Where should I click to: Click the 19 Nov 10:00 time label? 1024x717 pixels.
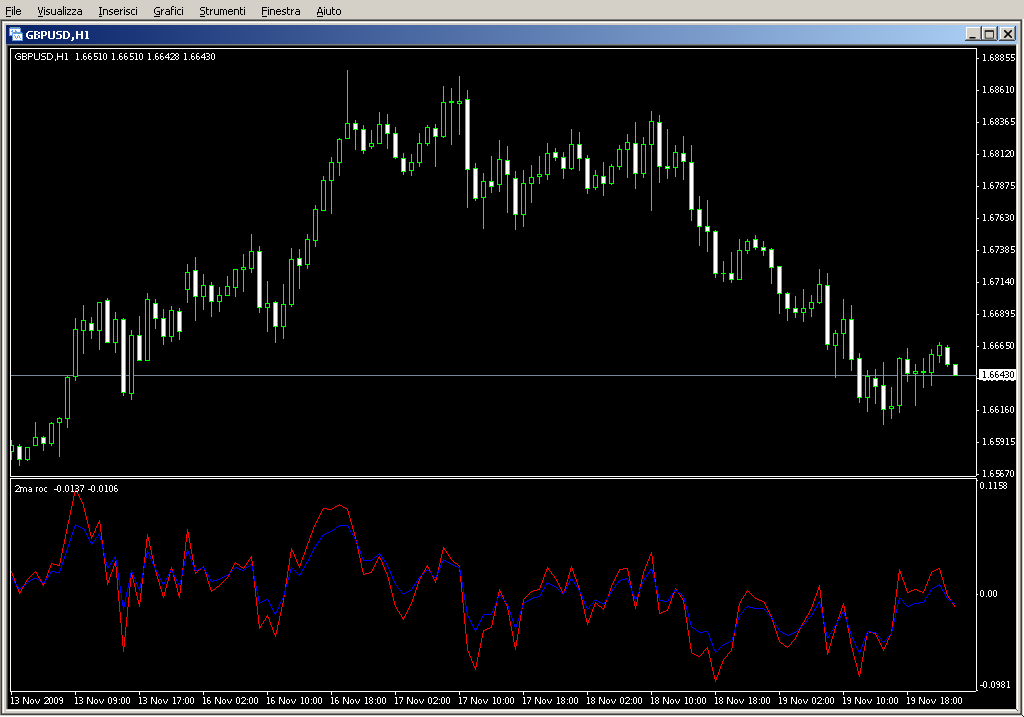(x=871, y=701)
